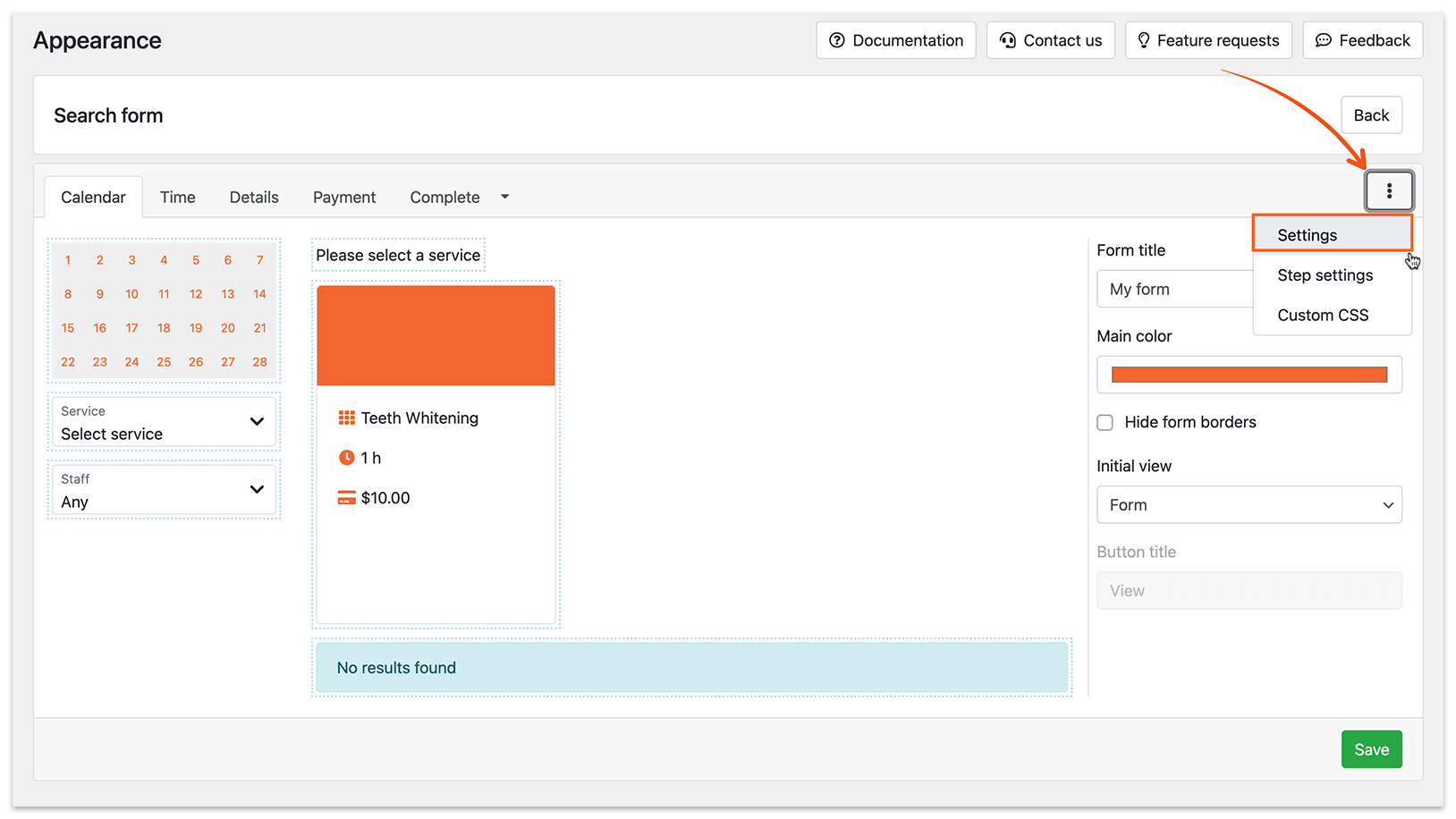Click the grid icon beside Teeth Whitening
Image resolution: width=1456 pixels, height=819 pixels.
pyautogui.click(x=346, y=418)
